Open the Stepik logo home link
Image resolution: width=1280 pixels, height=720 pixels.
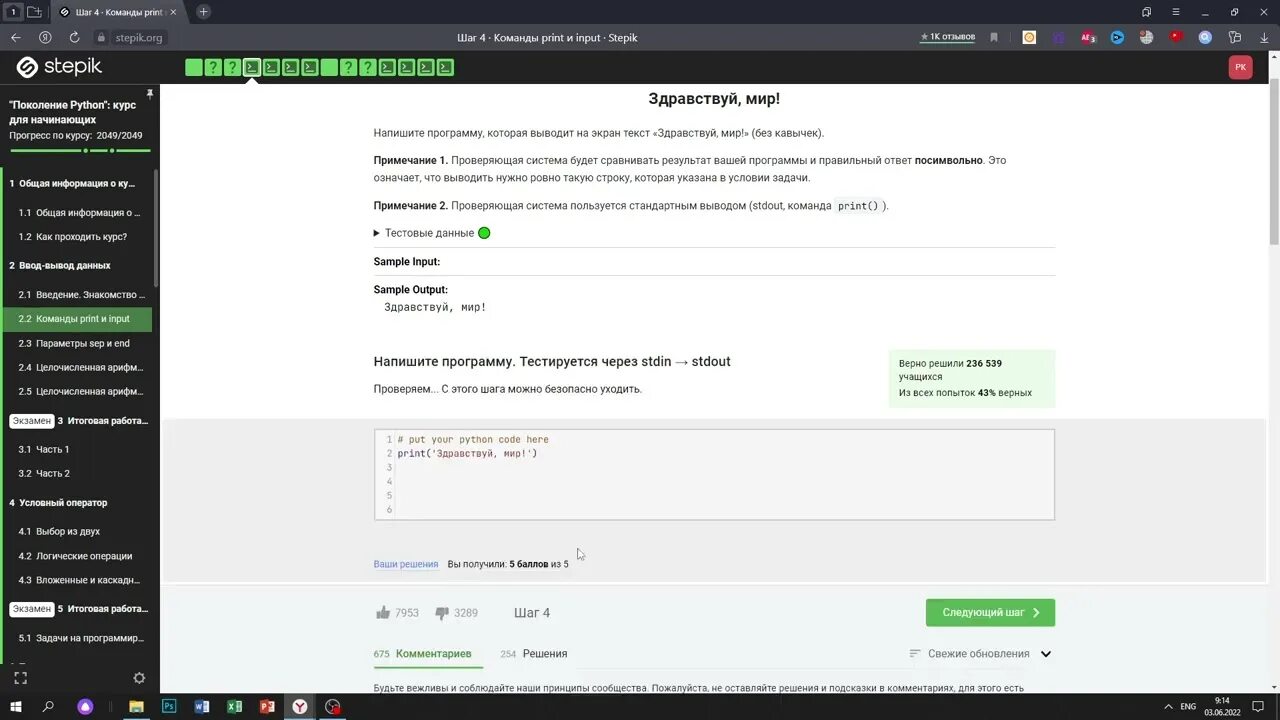[59, 67]
